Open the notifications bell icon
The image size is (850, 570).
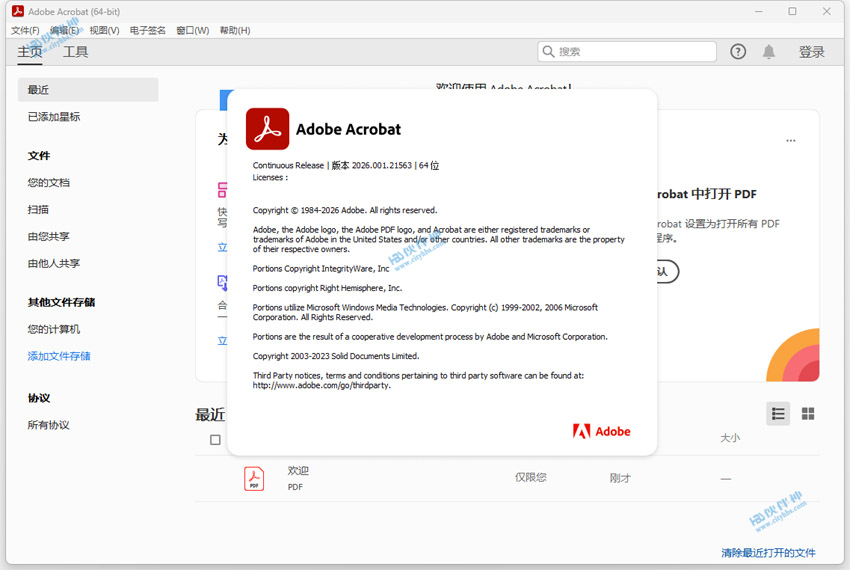[x=769, y=52]
